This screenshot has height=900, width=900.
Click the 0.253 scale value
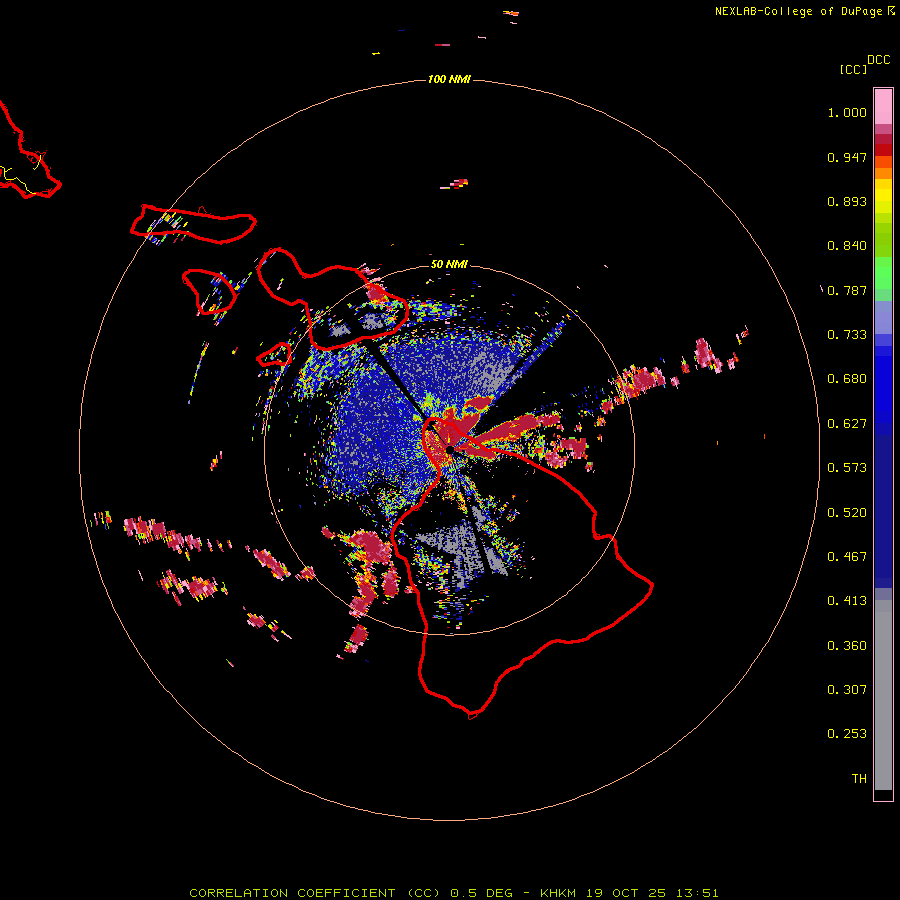click(847, 734)
